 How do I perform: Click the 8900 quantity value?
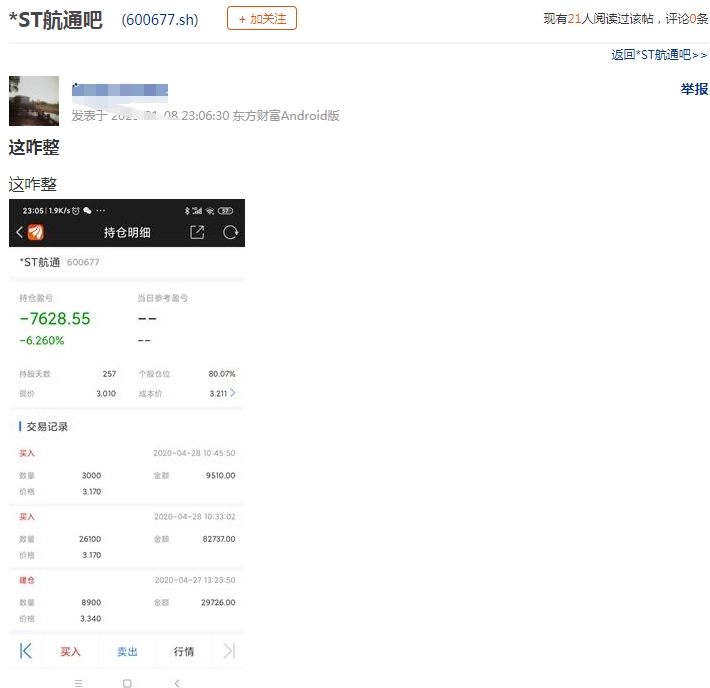coord(91,602)
